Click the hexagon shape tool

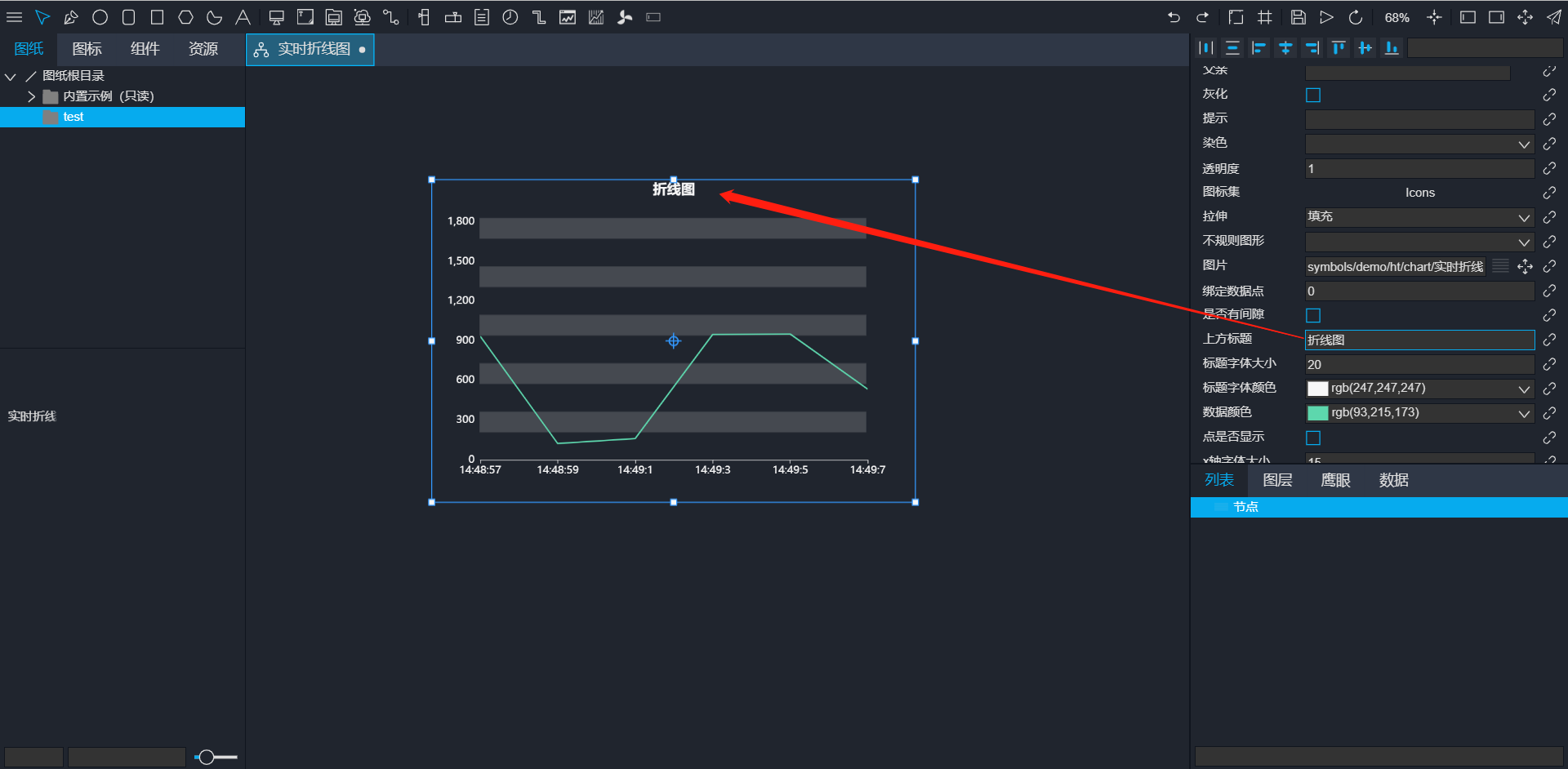pyautogui.click(x=185, y=17)
